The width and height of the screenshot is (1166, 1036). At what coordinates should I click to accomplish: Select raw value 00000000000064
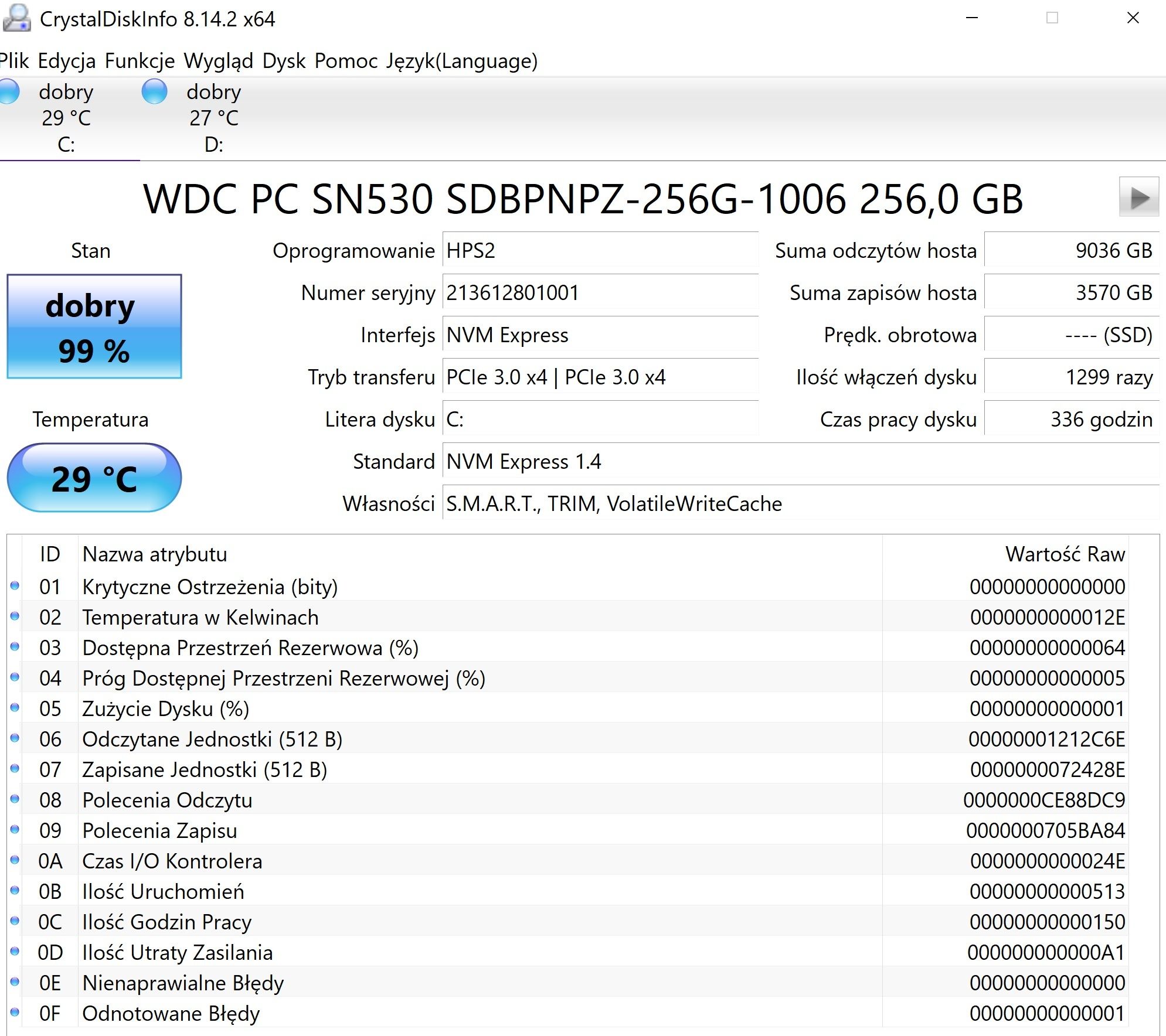click(1048, 647)
